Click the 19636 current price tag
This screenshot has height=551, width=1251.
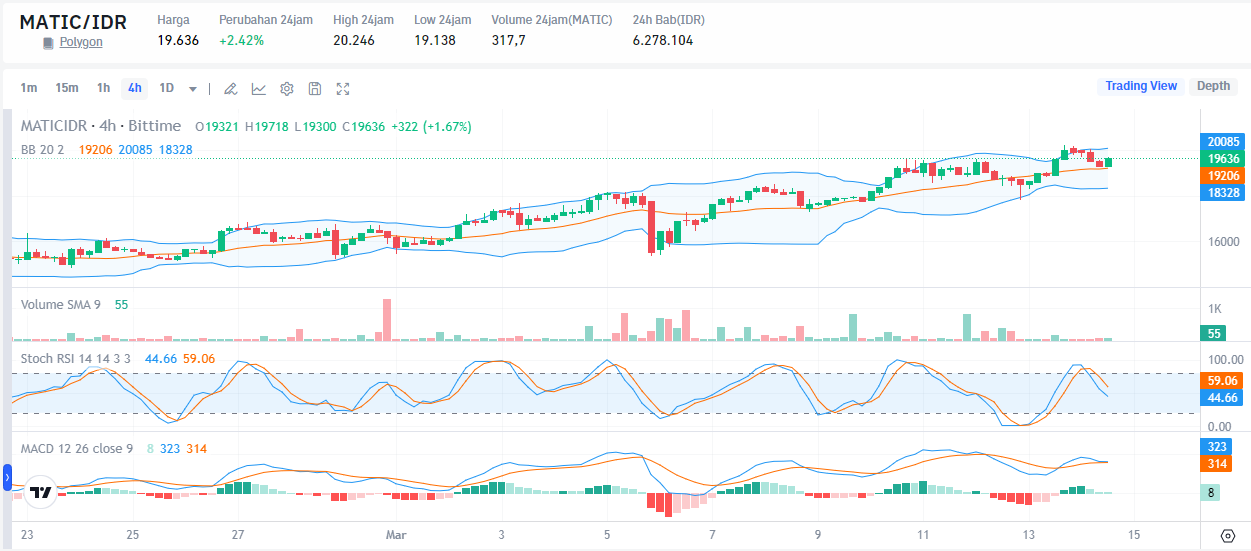click(1223, 159)
